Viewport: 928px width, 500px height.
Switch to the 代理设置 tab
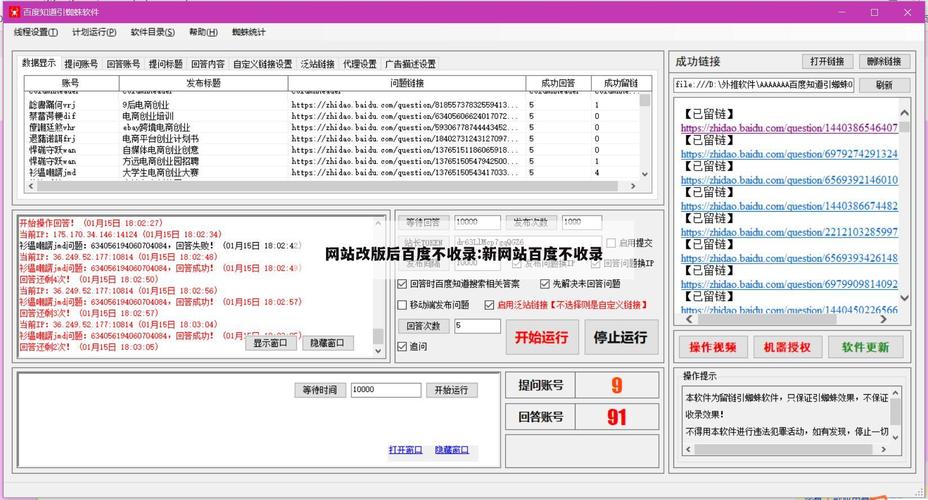click(x=360, y=64)
